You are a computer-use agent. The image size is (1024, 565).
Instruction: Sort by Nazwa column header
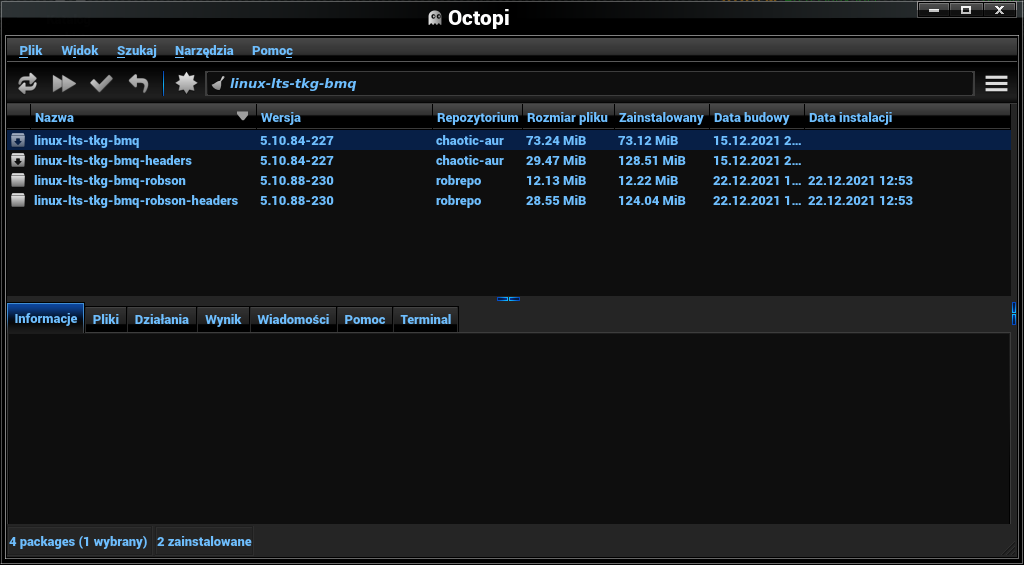click(143, 118)
